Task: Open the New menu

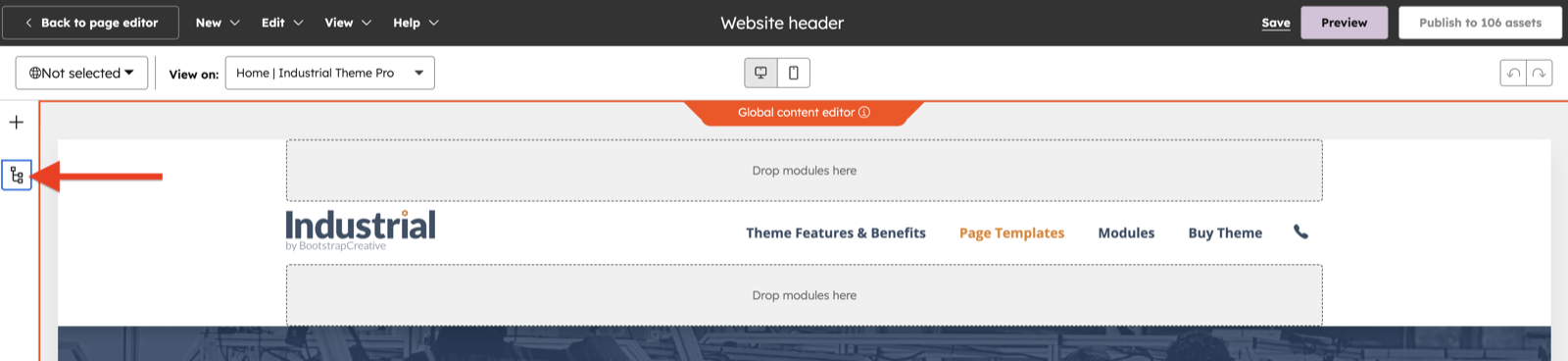Action: pyautogui.click(x=218, y=23)
